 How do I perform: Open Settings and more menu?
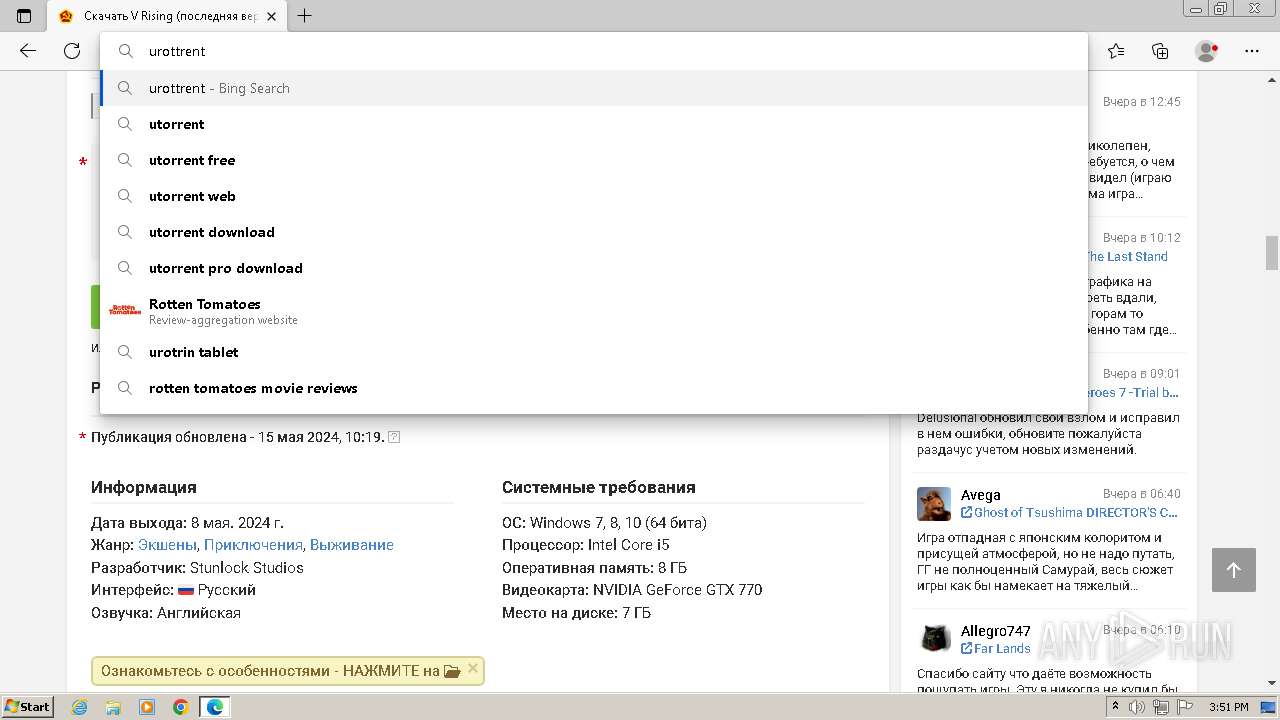click(1252, 51)
